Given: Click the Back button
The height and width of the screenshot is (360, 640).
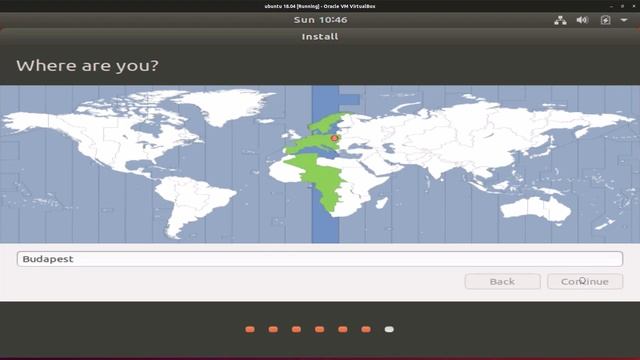Looking at the screenshot, I should click(502, 282).
